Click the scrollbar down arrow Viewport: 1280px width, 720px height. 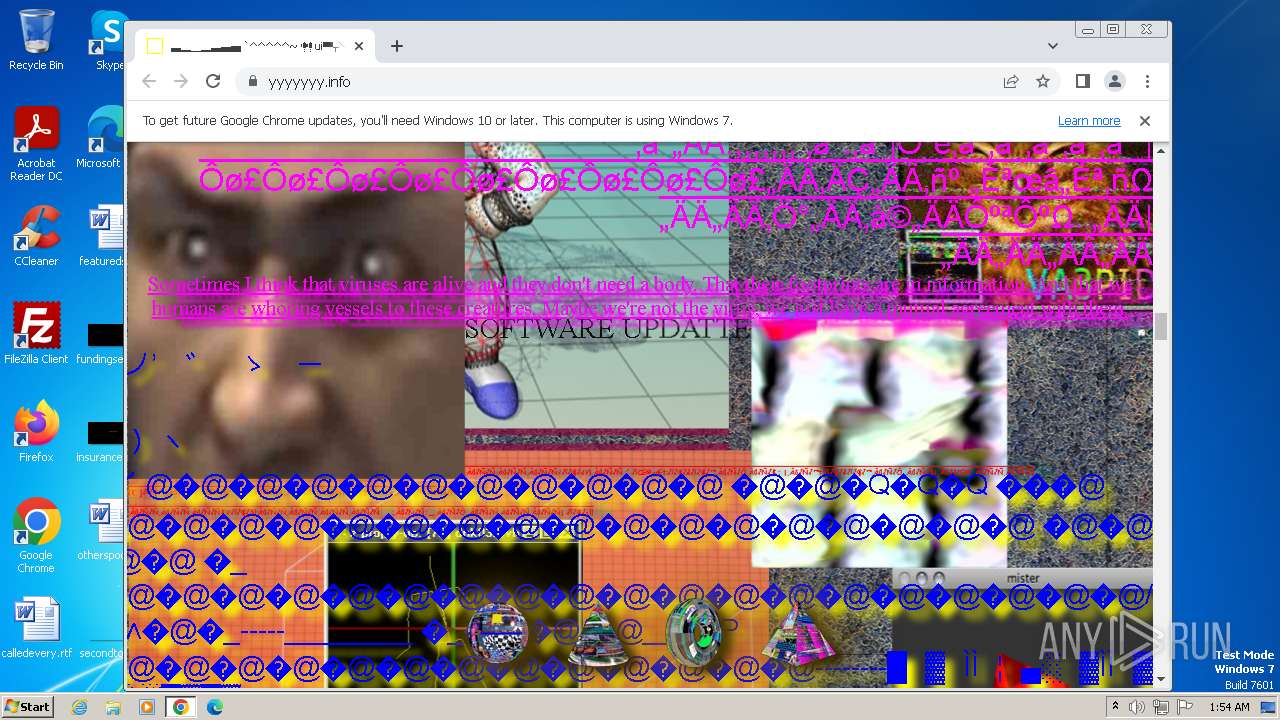click(1161, 680)
